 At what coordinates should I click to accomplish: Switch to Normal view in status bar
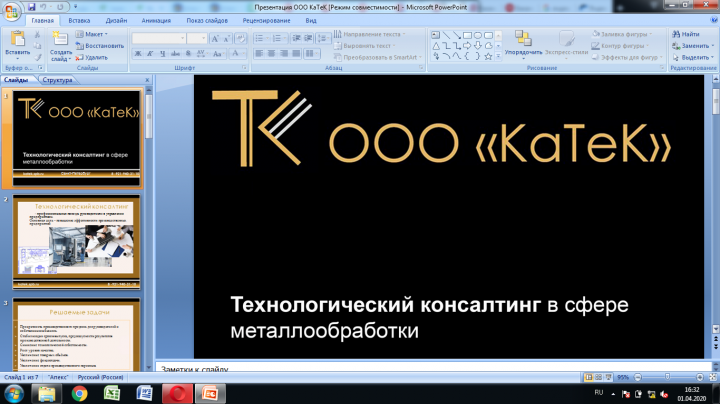pyautogui.click(x=588, y=377)
